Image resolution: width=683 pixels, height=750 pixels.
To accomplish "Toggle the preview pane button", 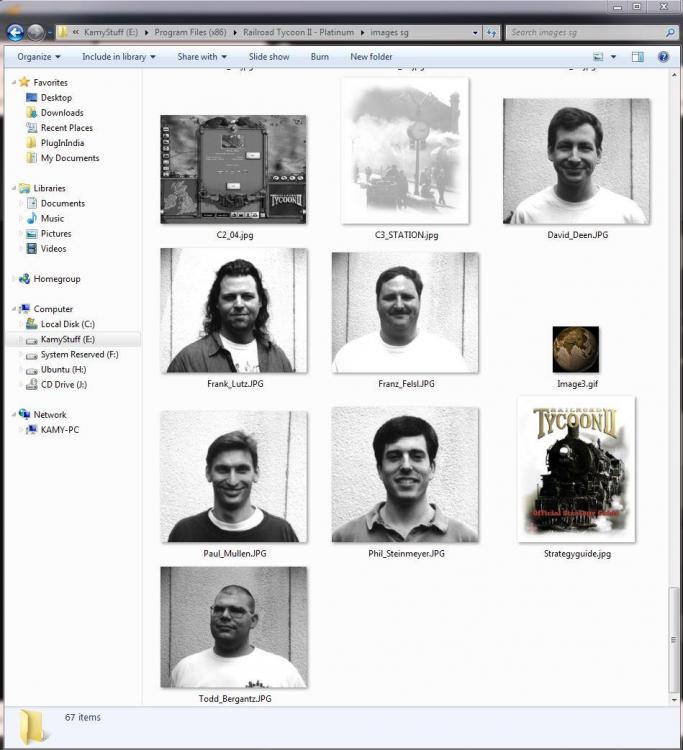I will point(637,57).
